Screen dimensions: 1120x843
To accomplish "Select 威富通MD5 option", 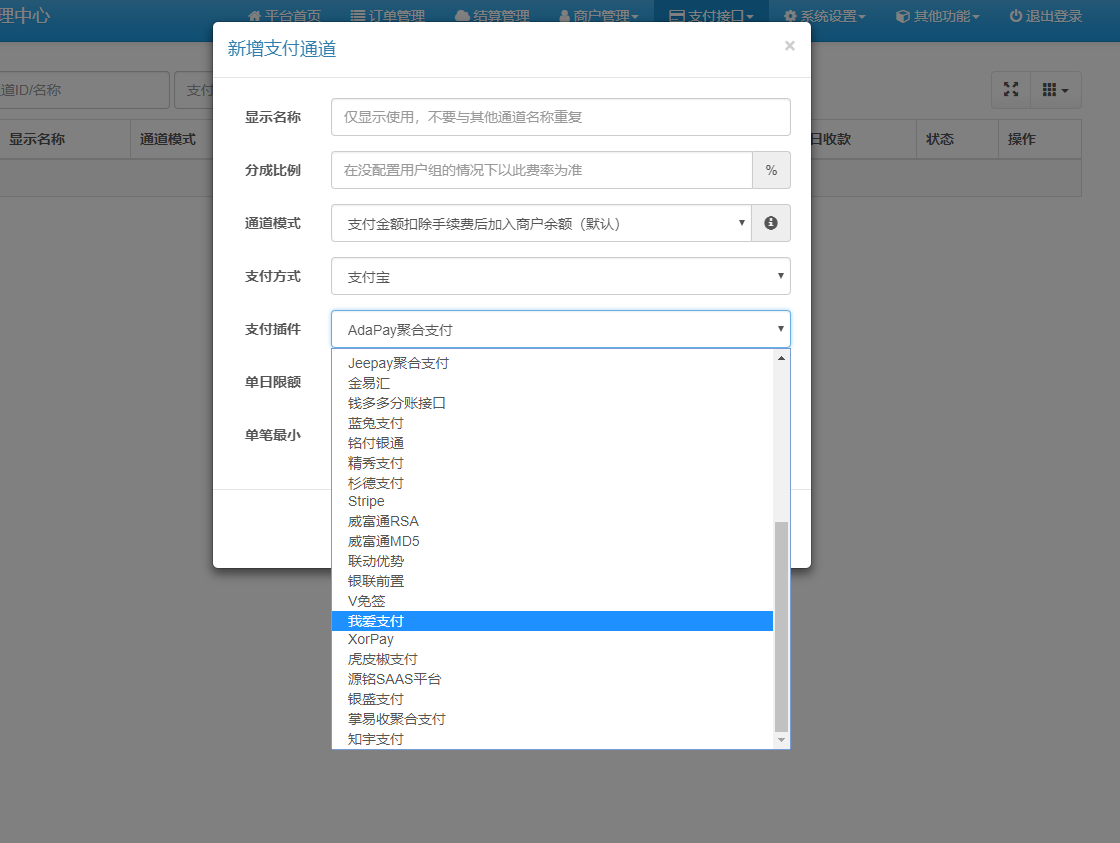I will point(552,542).
